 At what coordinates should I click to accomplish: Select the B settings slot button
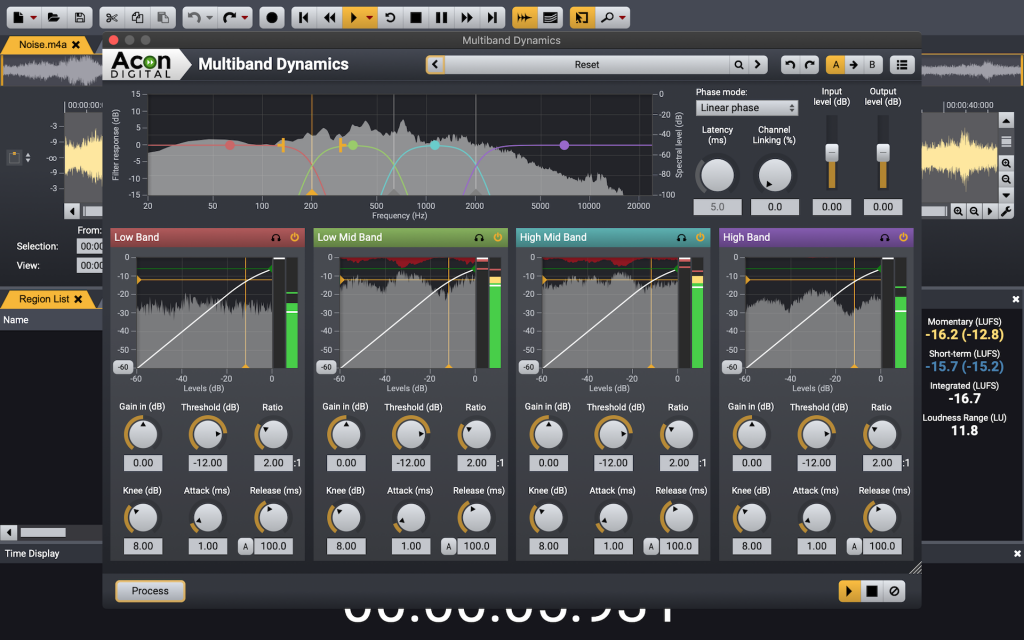872,65
